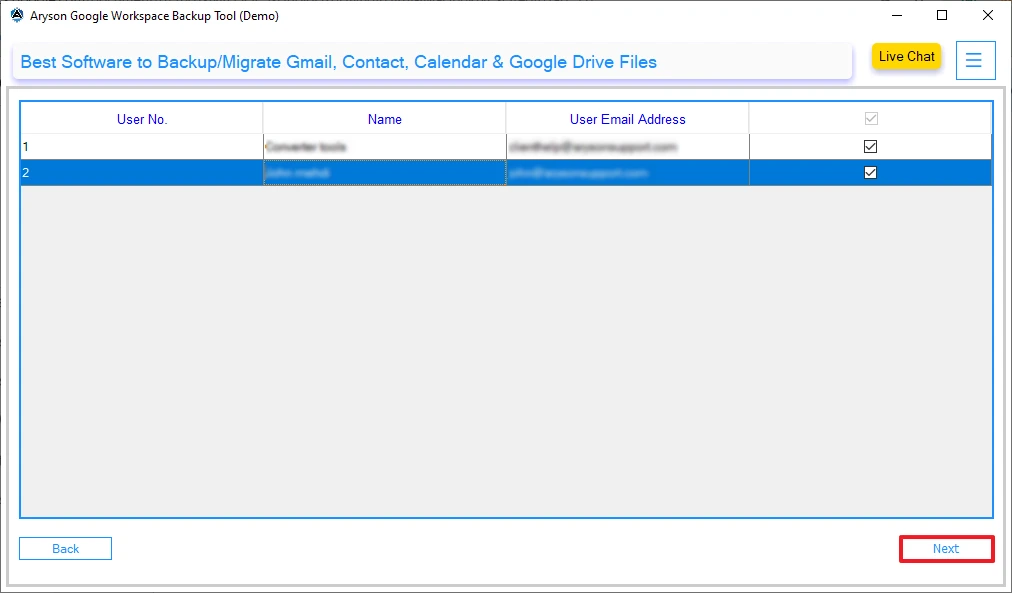Click the email cell in row 2
Image resolution: width=1012 pixels, height=593 pixels.
click(627, 172)
